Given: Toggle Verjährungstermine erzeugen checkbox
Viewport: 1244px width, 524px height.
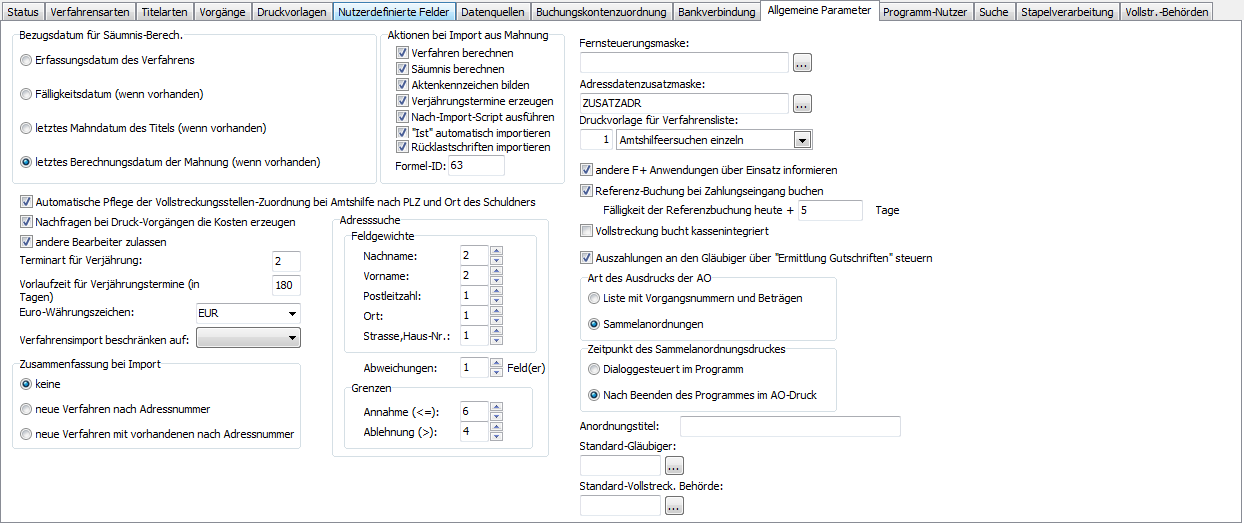Looking at the screenshot, I should point(403,101).
